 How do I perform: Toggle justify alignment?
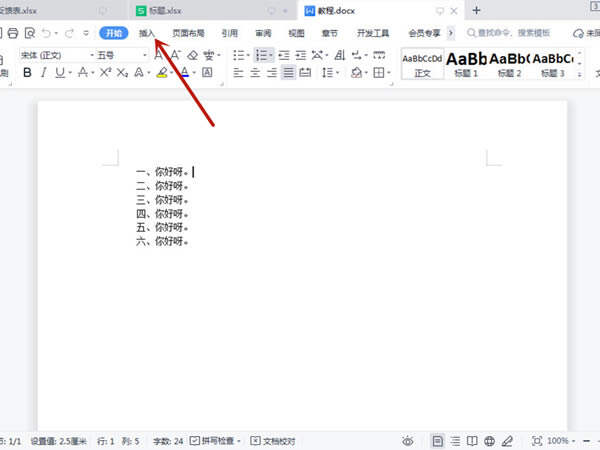(289, 72)
